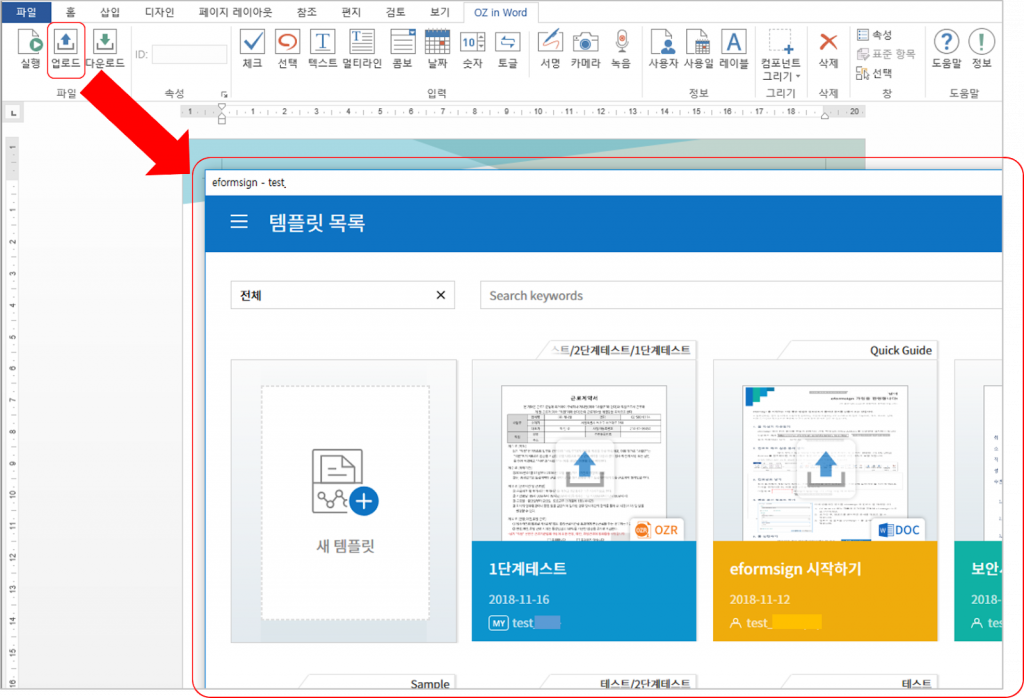
Task: Switch to the 디자인 tab
Action: pos(160,12)
